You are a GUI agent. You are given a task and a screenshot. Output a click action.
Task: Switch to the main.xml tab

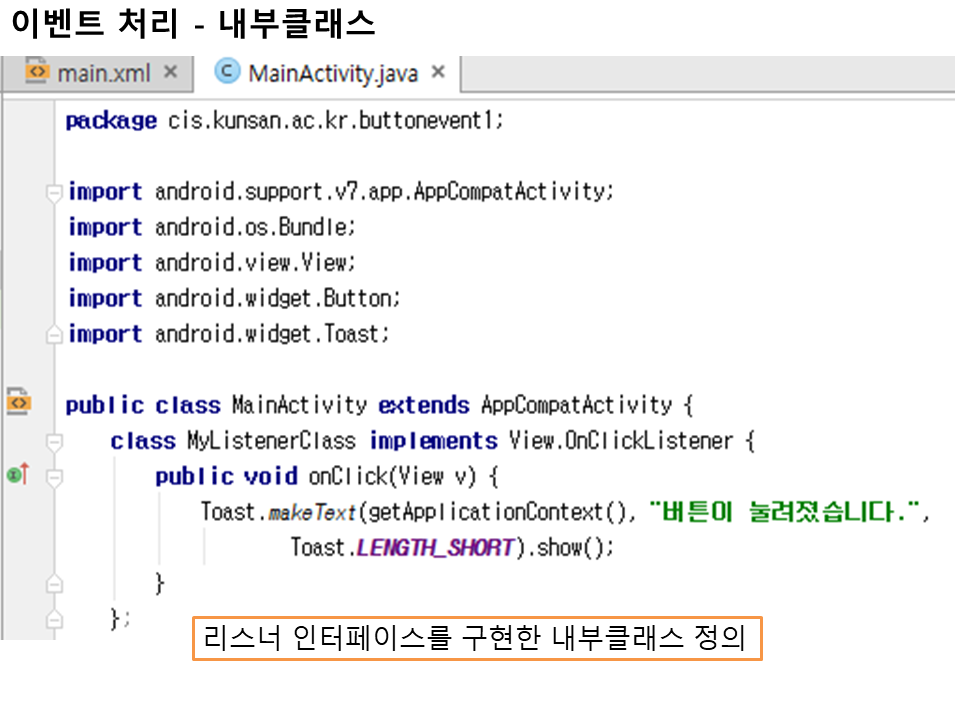pyautogui.click(x=103, y=73)
